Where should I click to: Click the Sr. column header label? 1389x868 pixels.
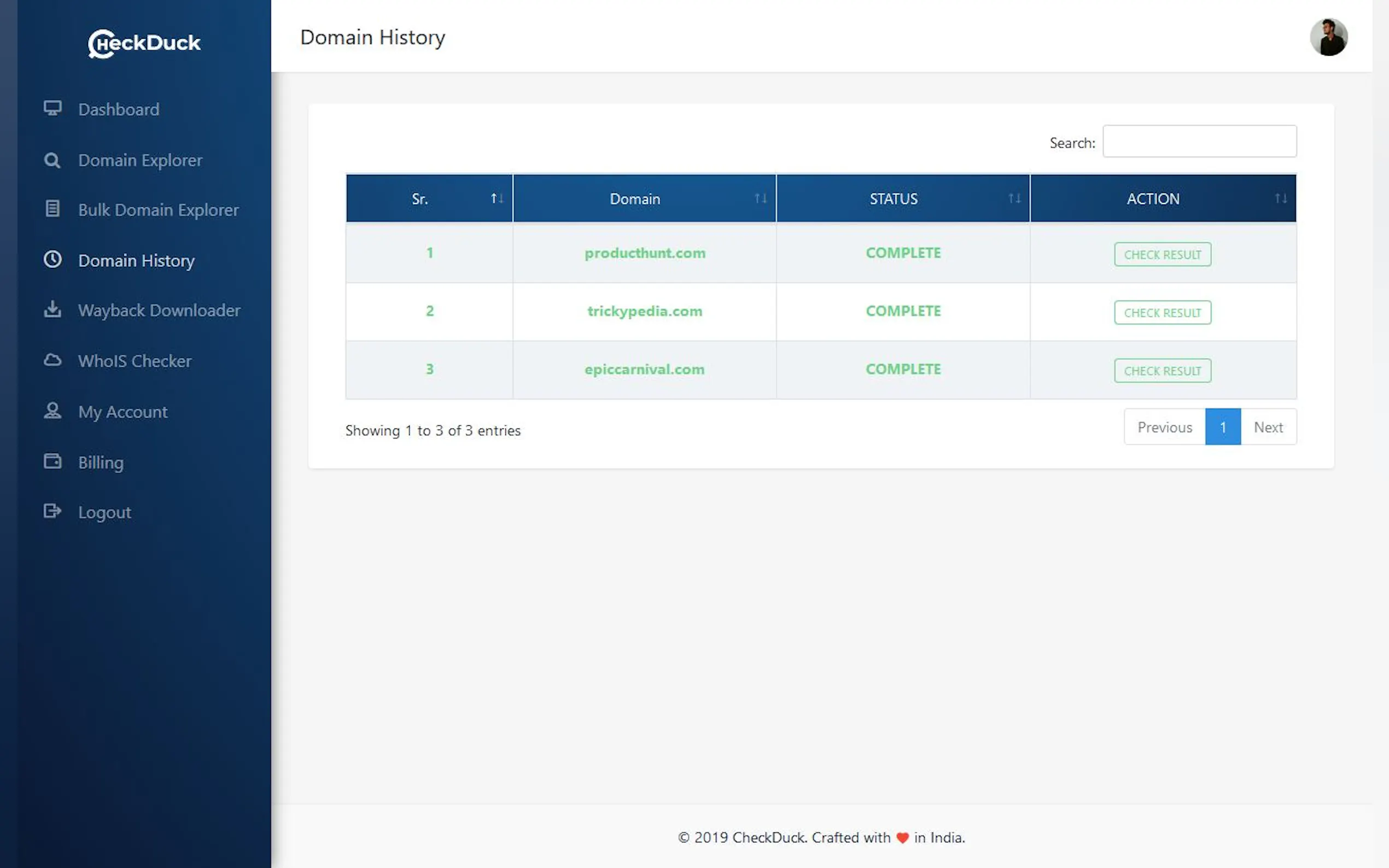tap(420, 199)
